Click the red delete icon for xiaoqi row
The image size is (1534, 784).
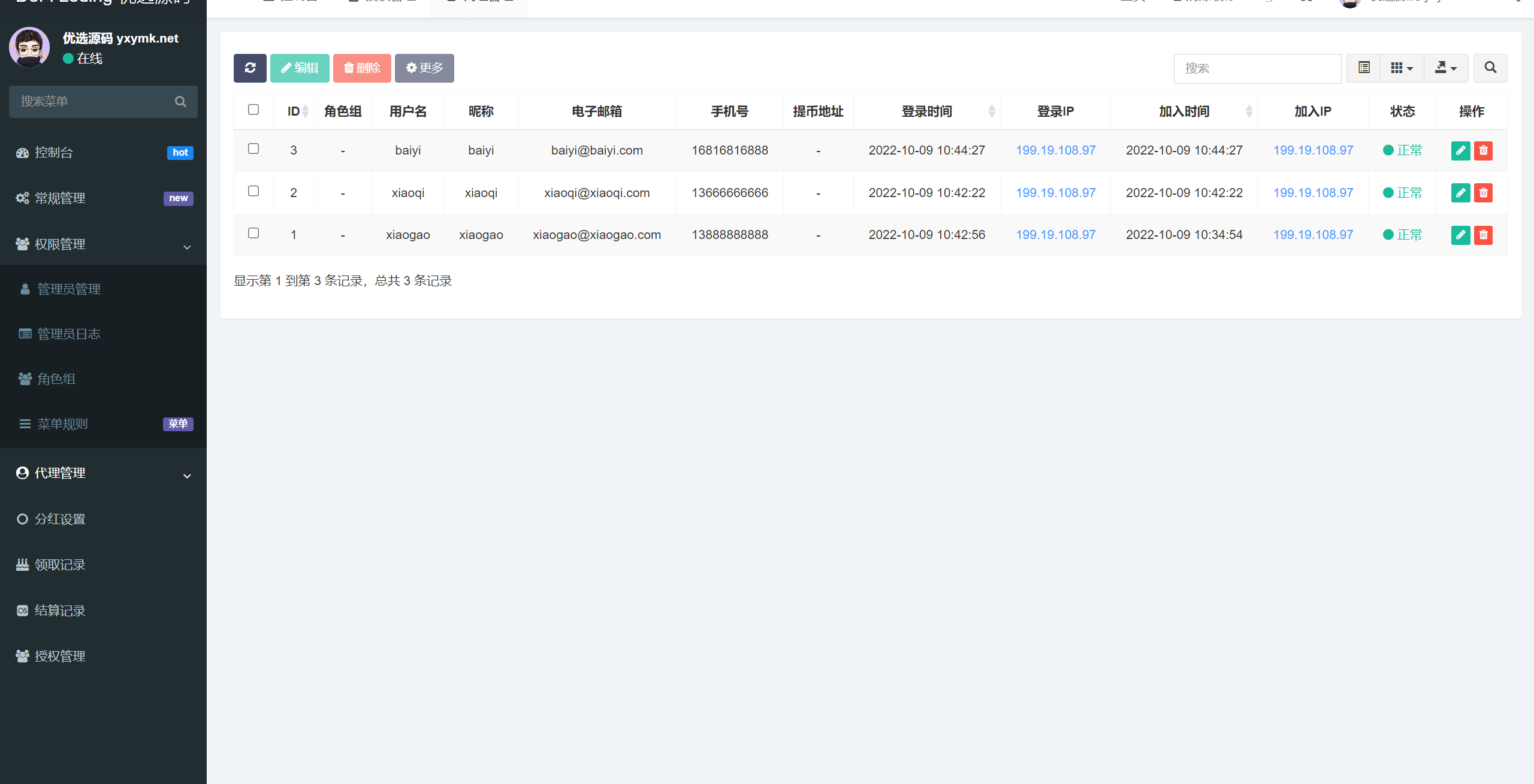tap(1483, 193)
